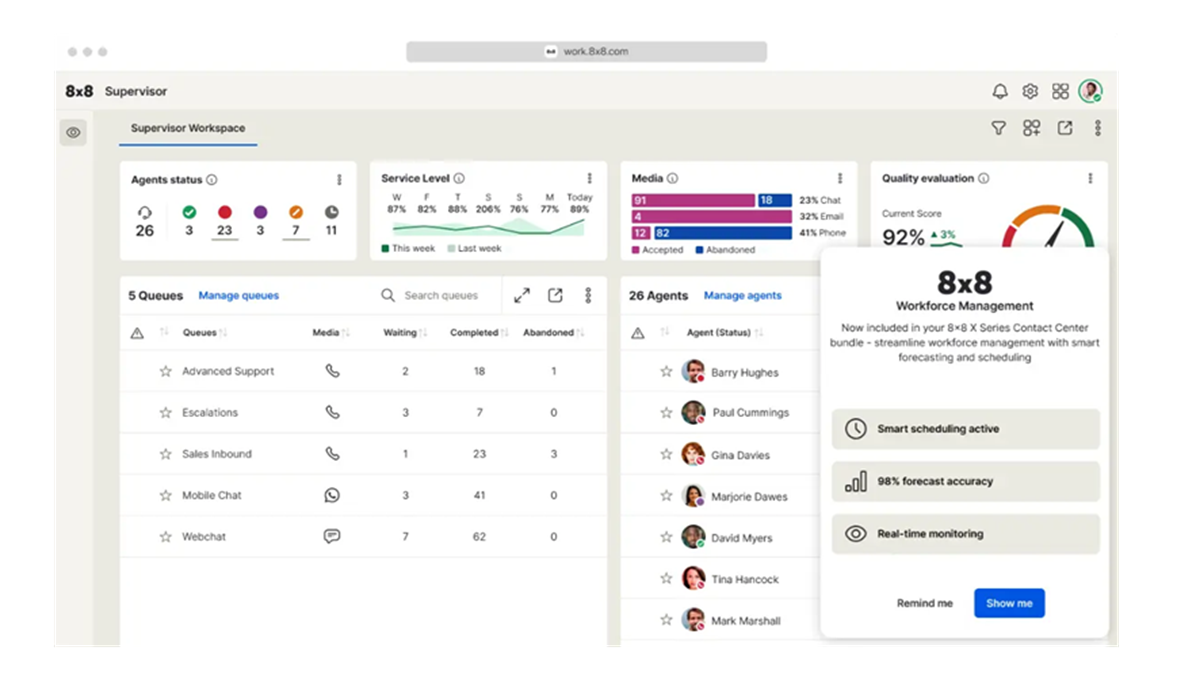Sort queues by the Waiting column arrows
This screenshot has height=675, width=1200.
422,332
